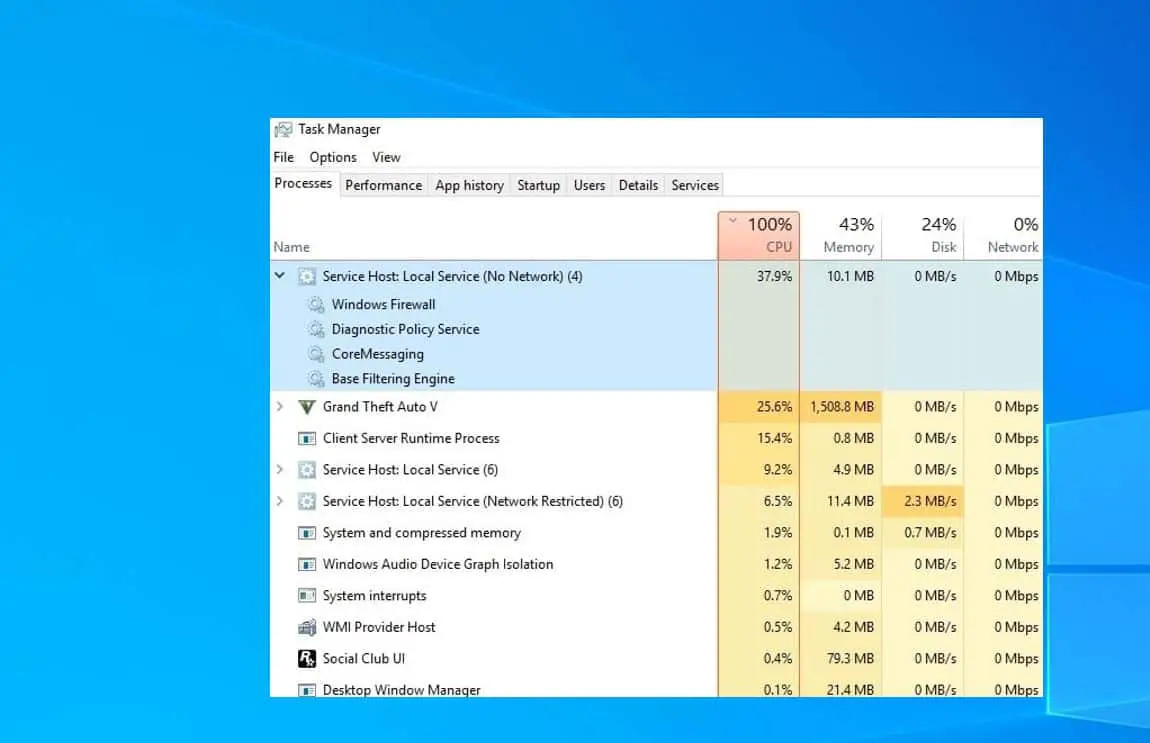The height and width of the screenshot is (743, 1150).
Task: Click the Diagnostic Policy Service gear icon
Action: (316, 329)
